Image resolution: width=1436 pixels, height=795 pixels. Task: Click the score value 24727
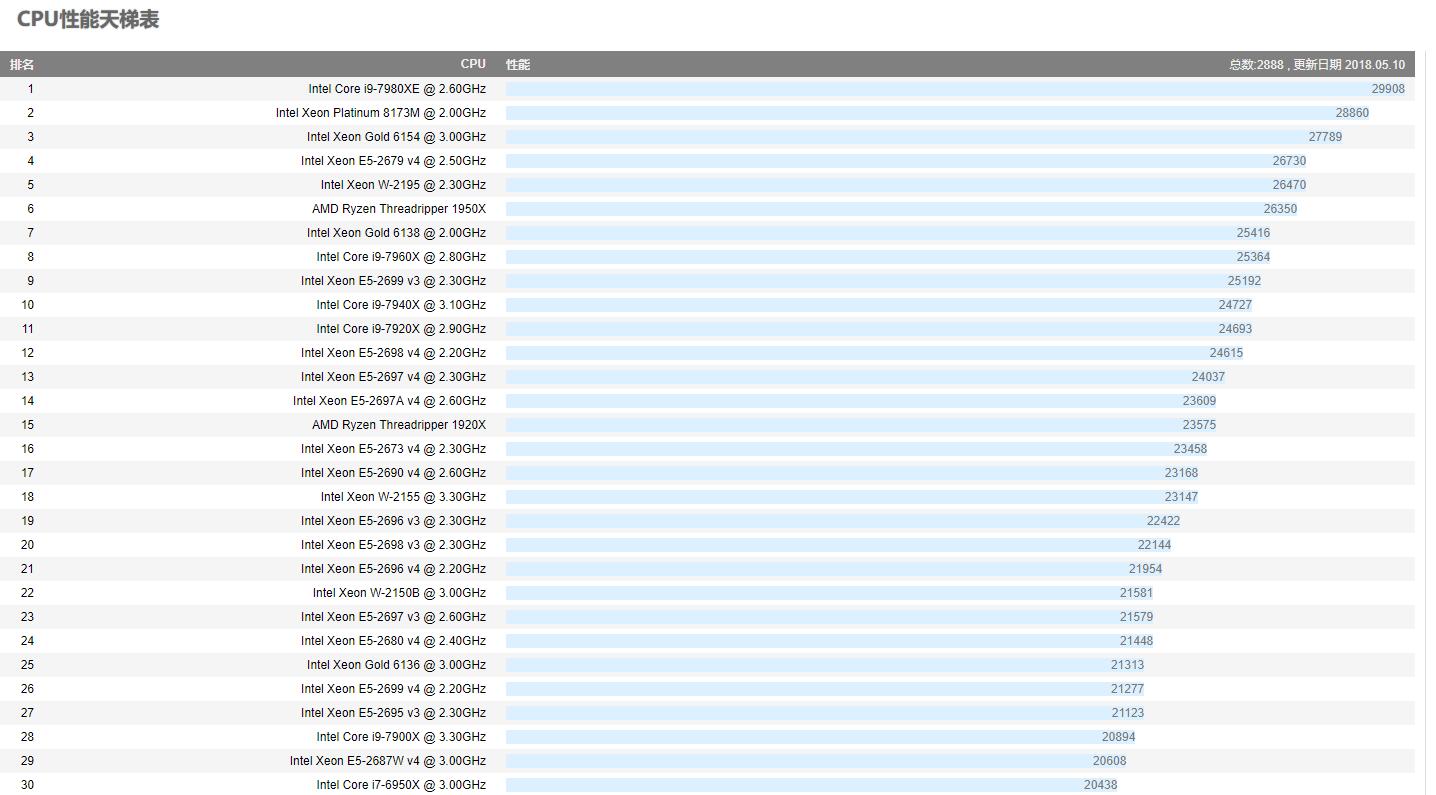(x=1235, y=305)
